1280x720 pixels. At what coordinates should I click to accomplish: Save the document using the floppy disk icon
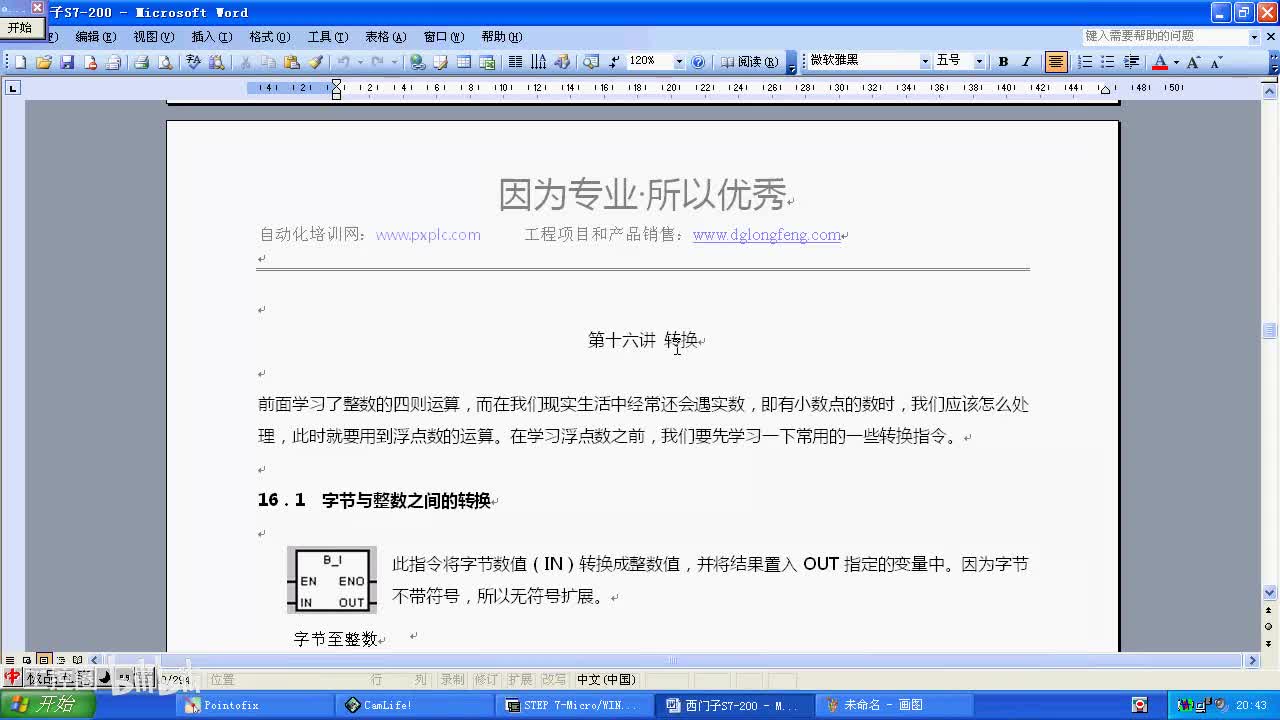point(67,62)
